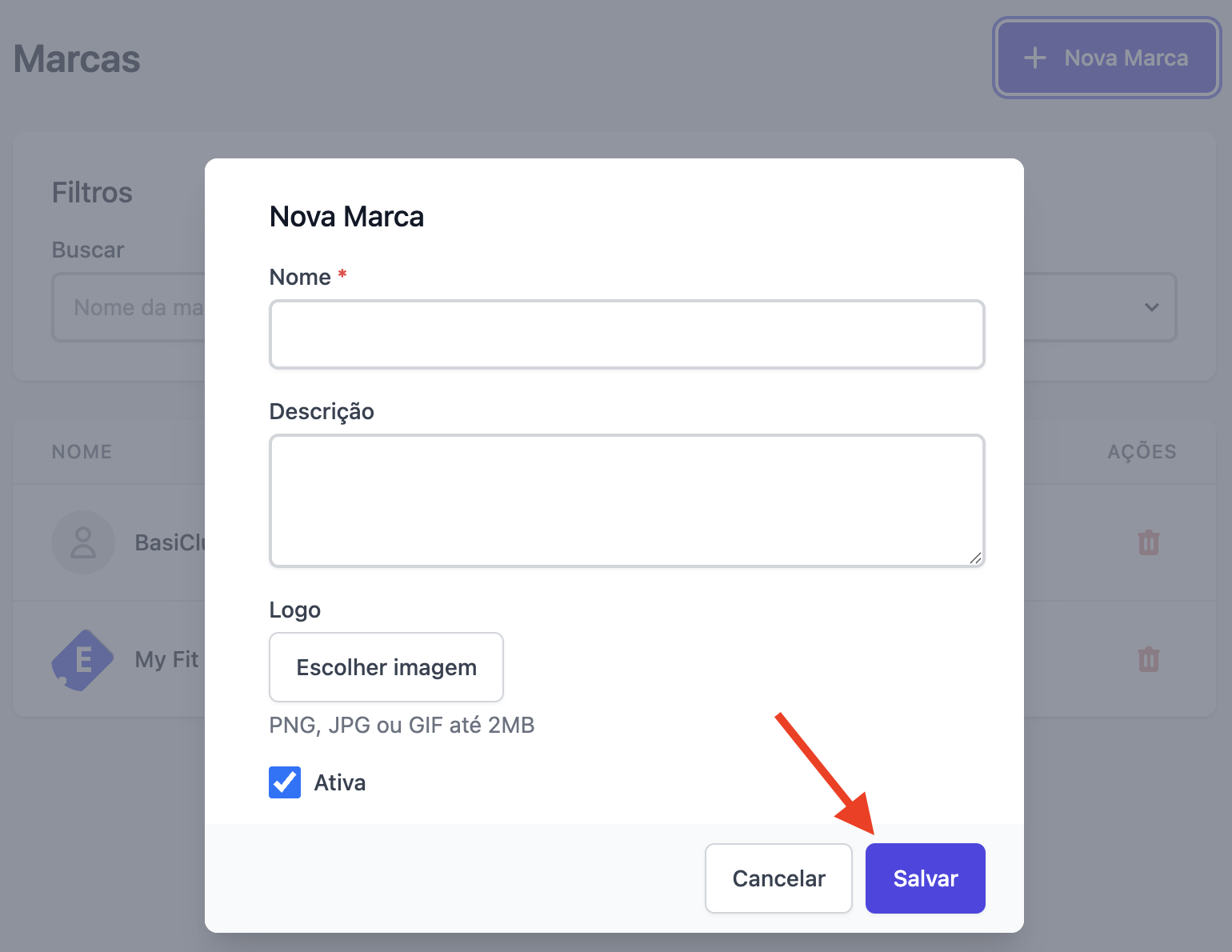Focus the Nome input field
Screen dimensions: 1232x952
627,334
